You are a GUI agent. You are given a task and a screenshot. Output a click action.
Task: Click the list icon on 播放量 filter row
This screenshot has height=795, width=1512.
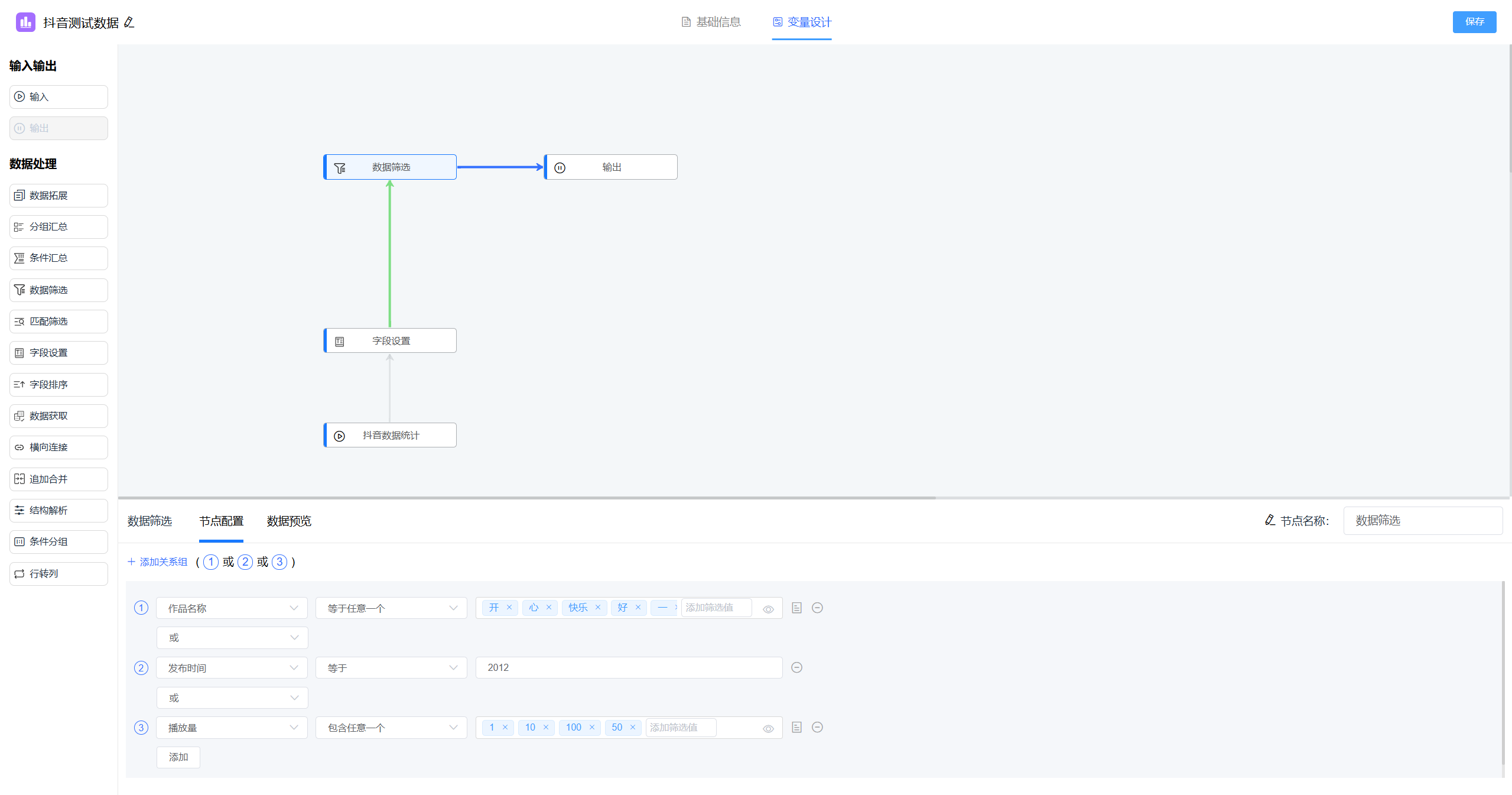tap(796, 727)
